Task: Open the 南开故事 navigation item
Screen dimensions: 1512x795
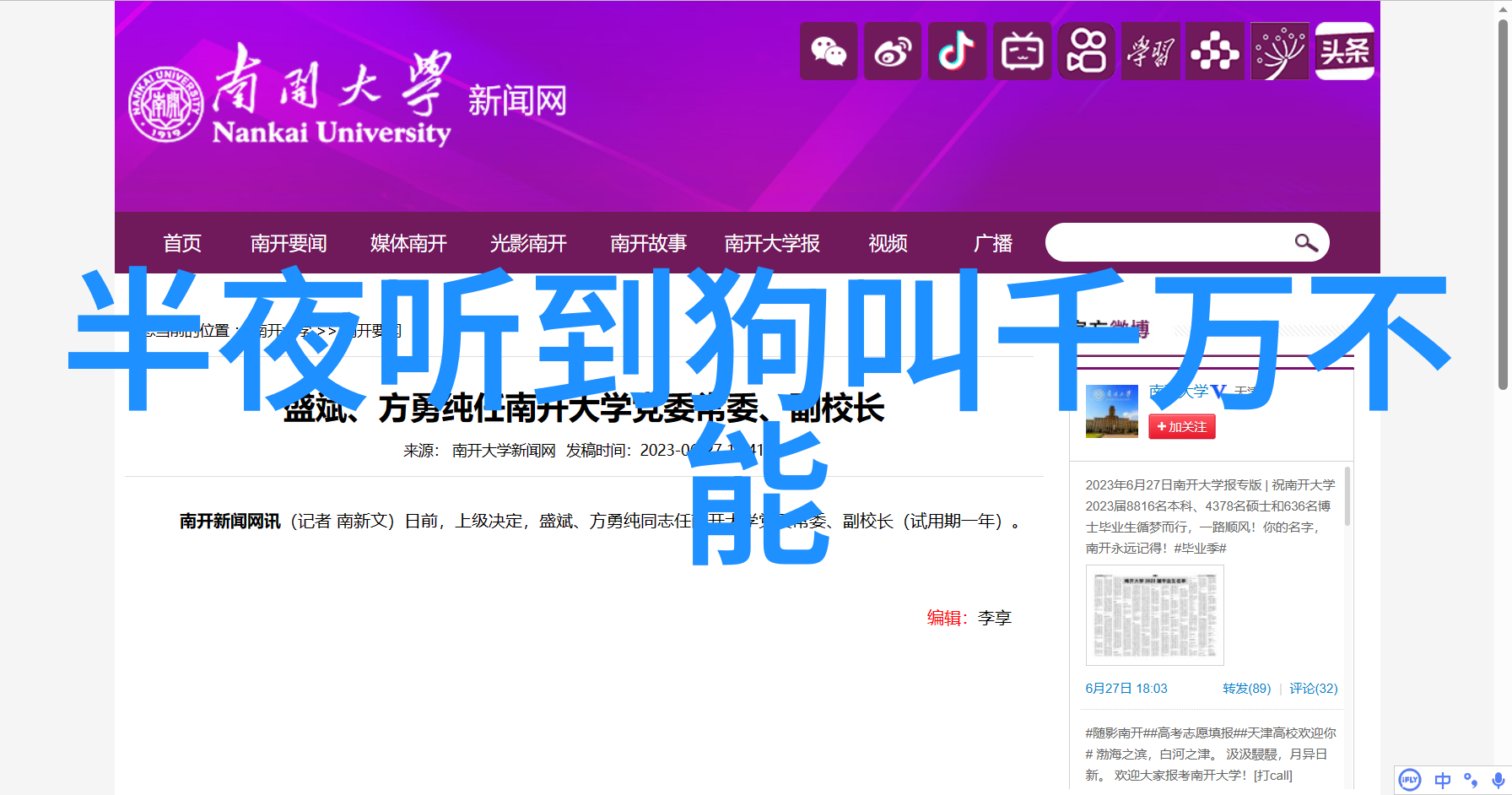Action: coord(648,243)
